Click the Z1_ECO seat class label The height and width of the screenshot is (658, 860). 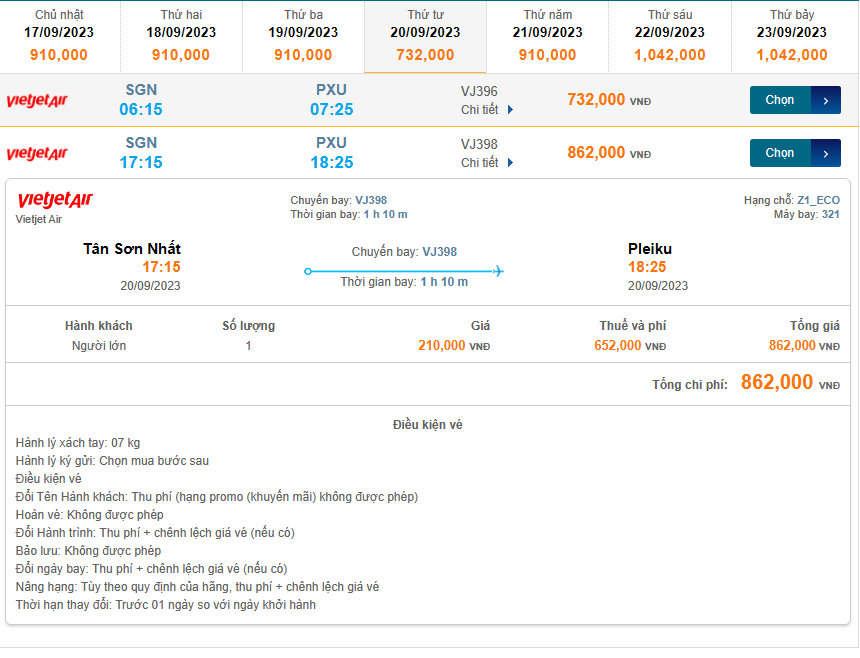pos(818,200)
